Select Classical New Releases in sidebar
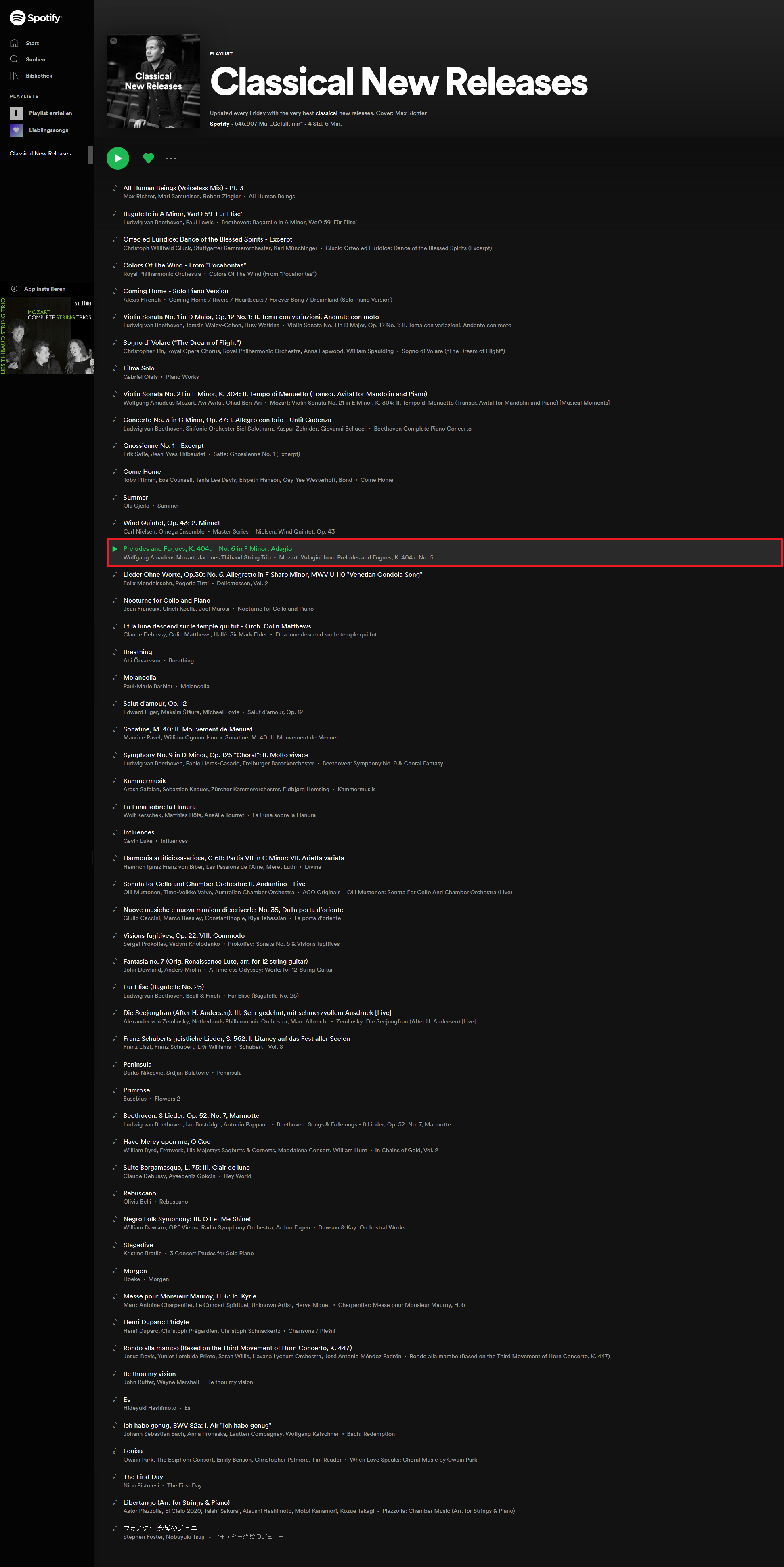Screen dimensions: 784x1567 [40, 154]
